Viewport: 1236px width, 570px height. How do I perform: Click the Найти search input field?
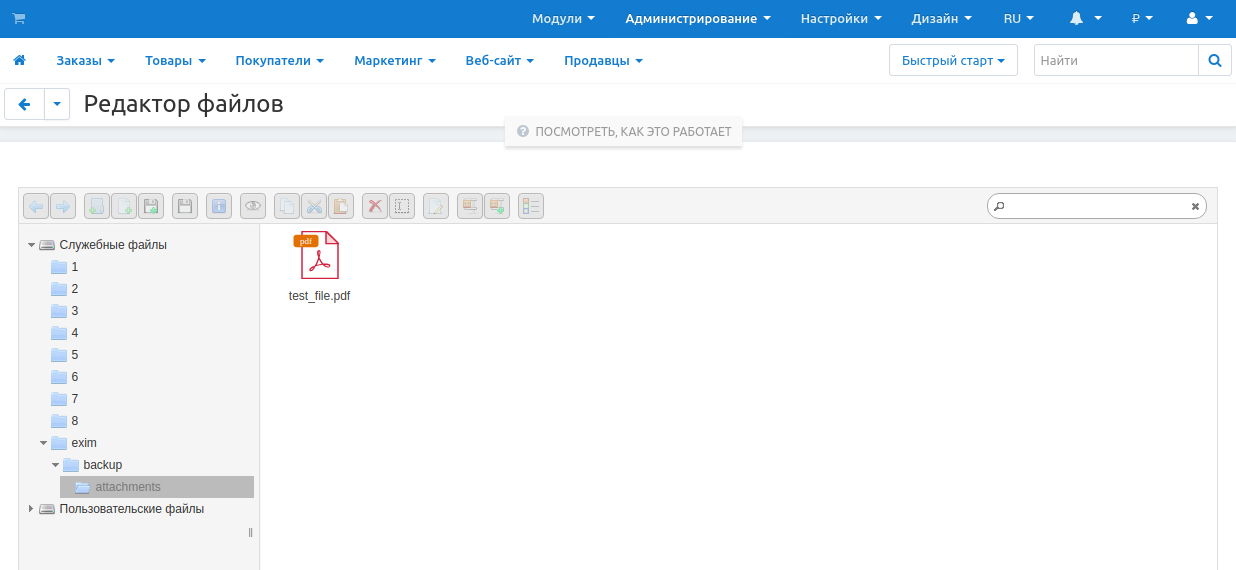pos(1116,60)
